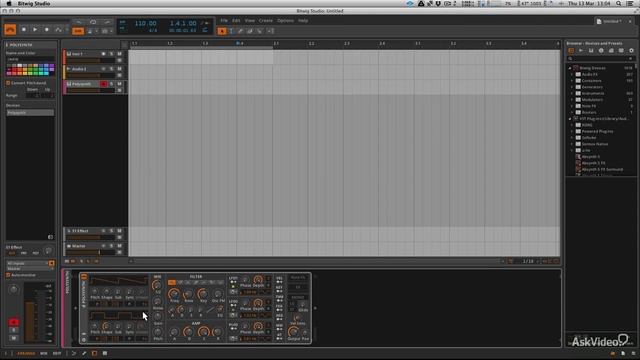Expand the Generators folder
This screenshot has height=360, width=640.
click(x=572, y=87)
